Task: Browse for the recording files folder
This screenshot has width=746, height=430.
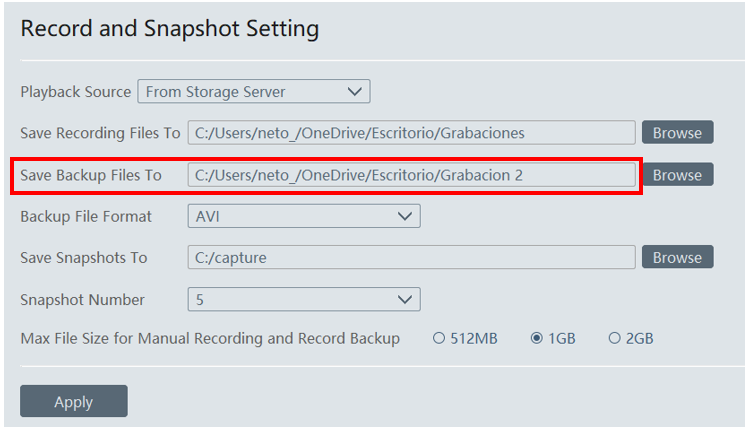Action: tap(677, 132)
